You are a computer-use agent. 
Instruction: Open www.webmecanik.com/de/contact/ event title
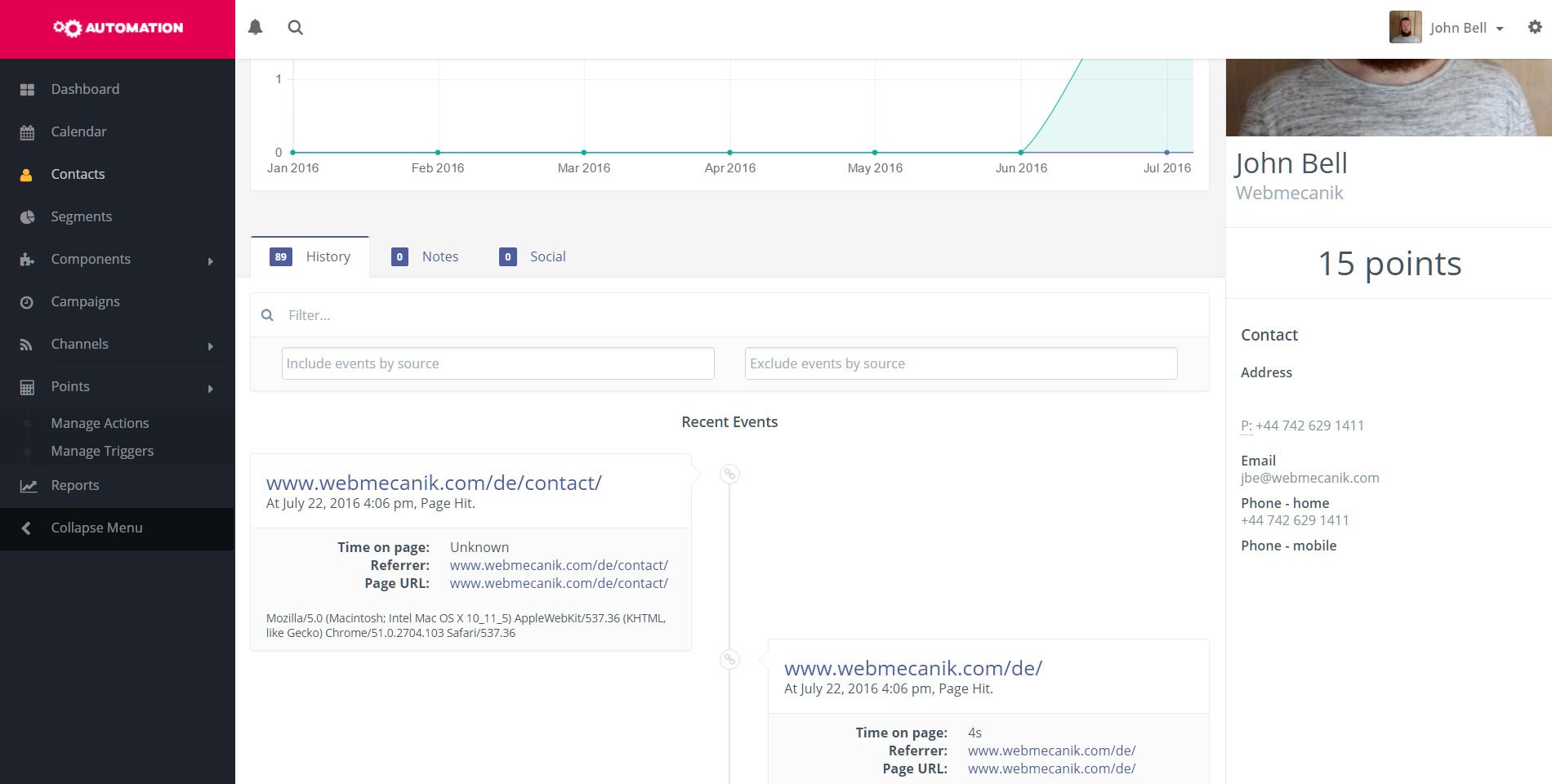coord(434,483)
